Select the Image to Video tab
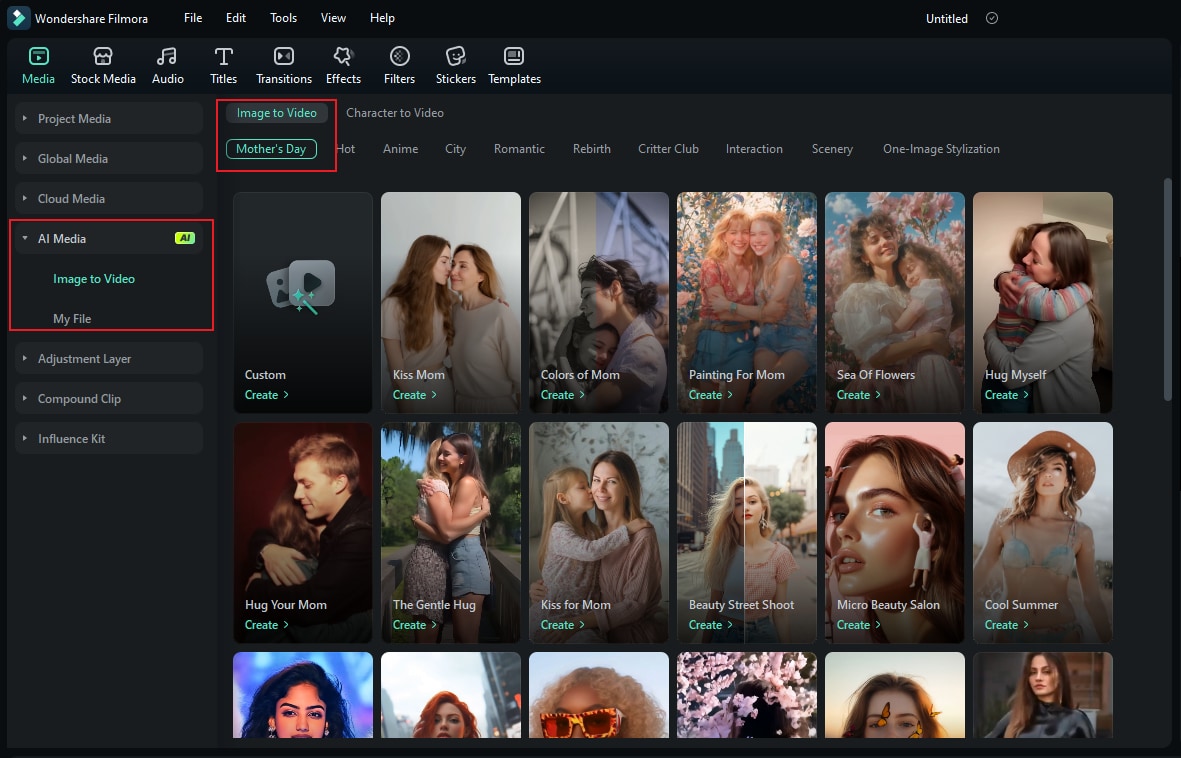This screenshot has height=758, width=1181. coord(276,113)
